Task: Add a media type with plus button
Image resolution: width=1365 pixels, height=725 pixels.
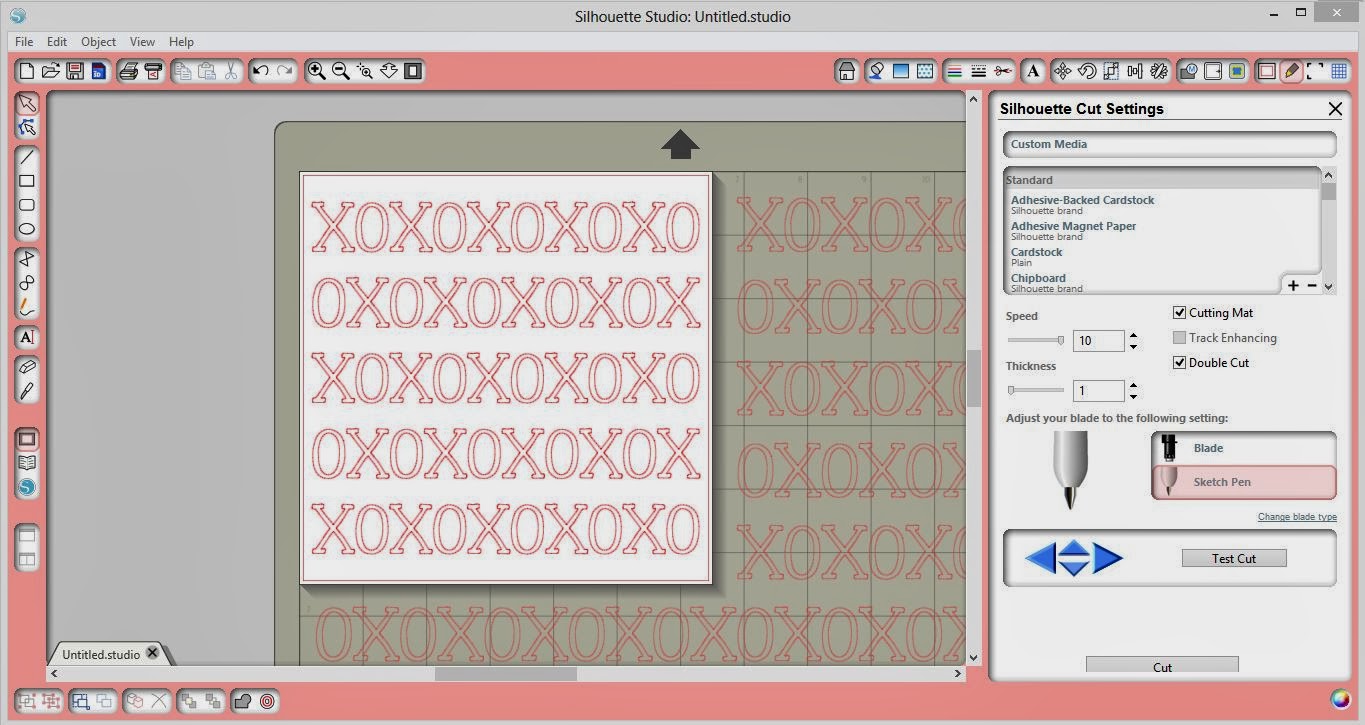Action: pos(1293,286)
